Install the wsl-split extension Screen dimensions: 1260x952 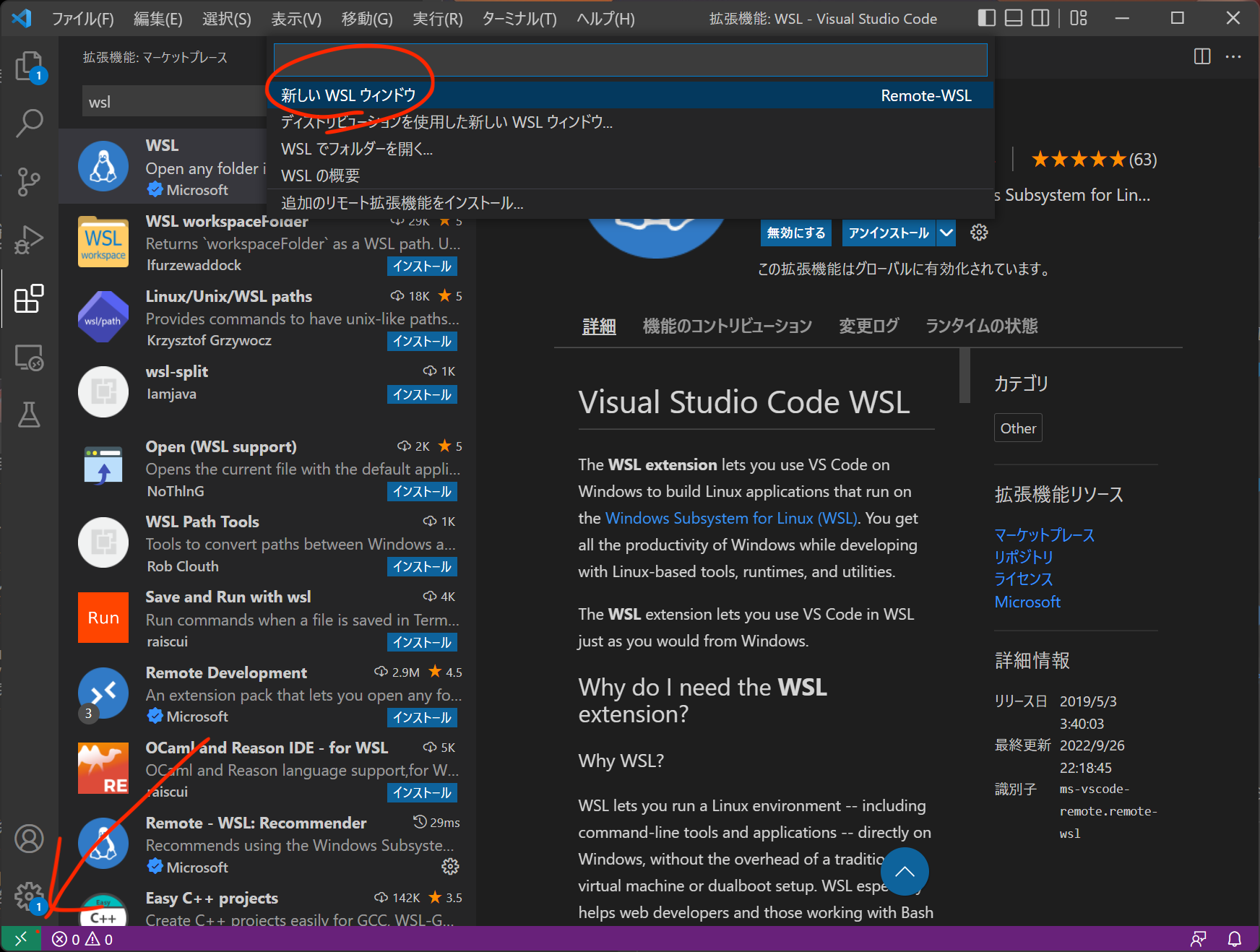coord(422,394)
